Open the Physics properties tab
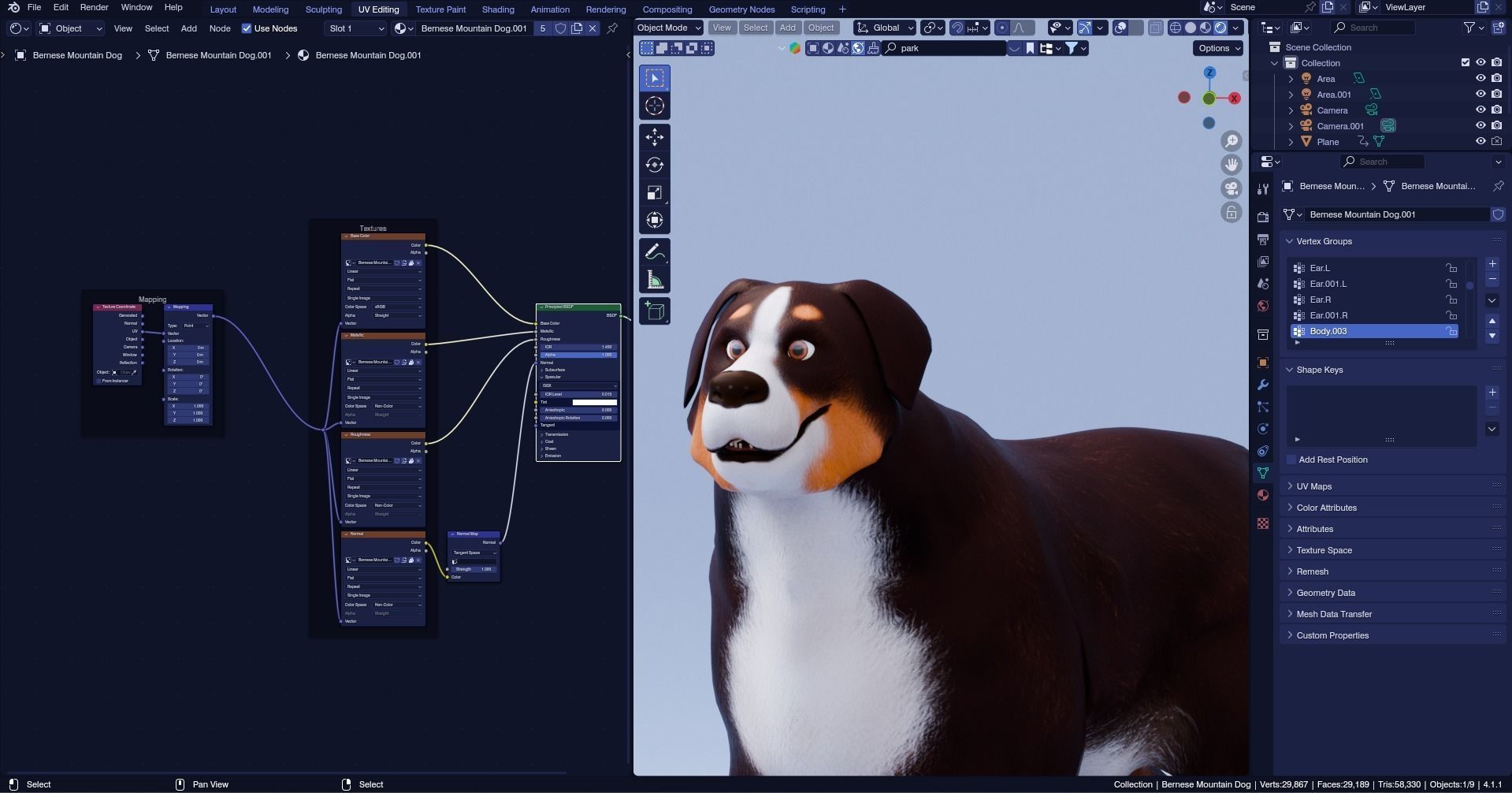Screen dimensions: 1512x793 click(1263, 429)
